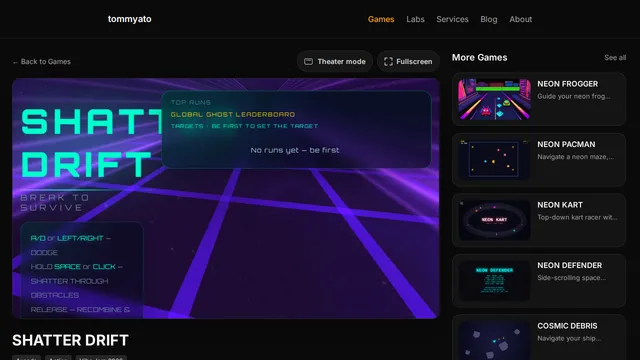Click the SHATTER DRIFT heading below game
Image resolution: width=640 pixels, height=360 pixels.
point(70,340)
